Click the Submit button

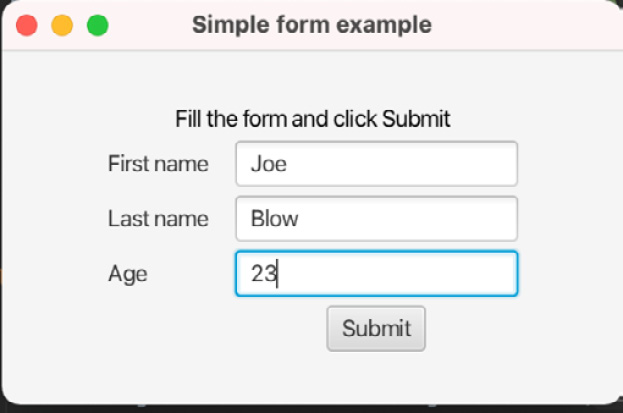(376, 328)
